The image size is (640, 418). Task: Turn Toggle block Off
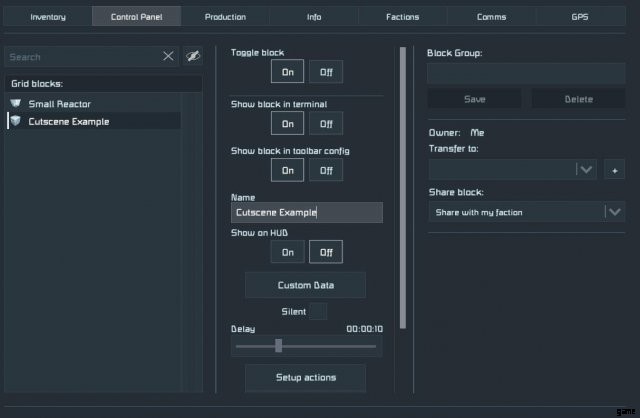click(x=325, y=71)
